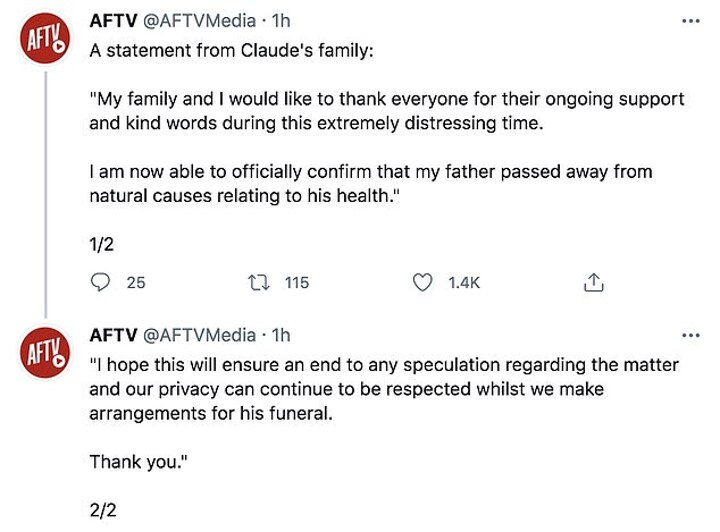
Task: Click AFTV display name on first tweet
Action: [114, 21]
